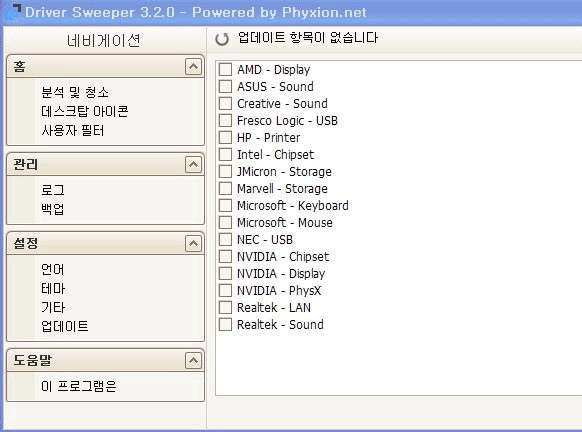The image size is (582, 432).
Task: Click the 홈 section header
Action: coord(105,67)
